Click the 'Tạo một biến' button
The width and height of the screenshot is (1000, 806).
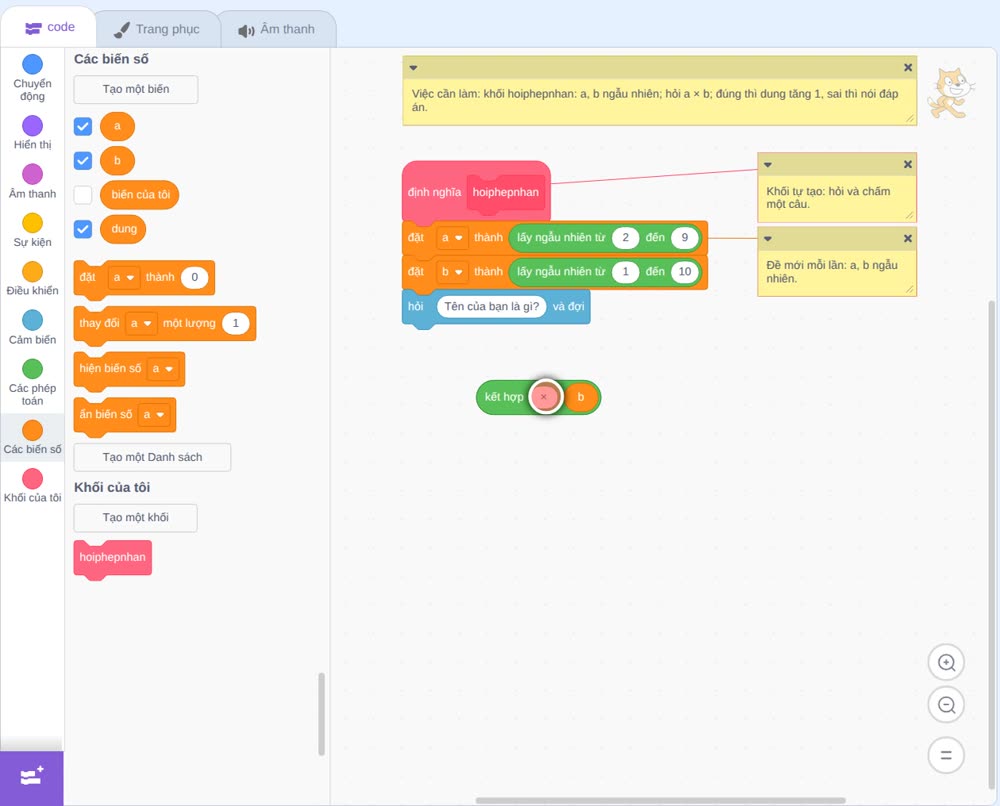tap(136, 89)
